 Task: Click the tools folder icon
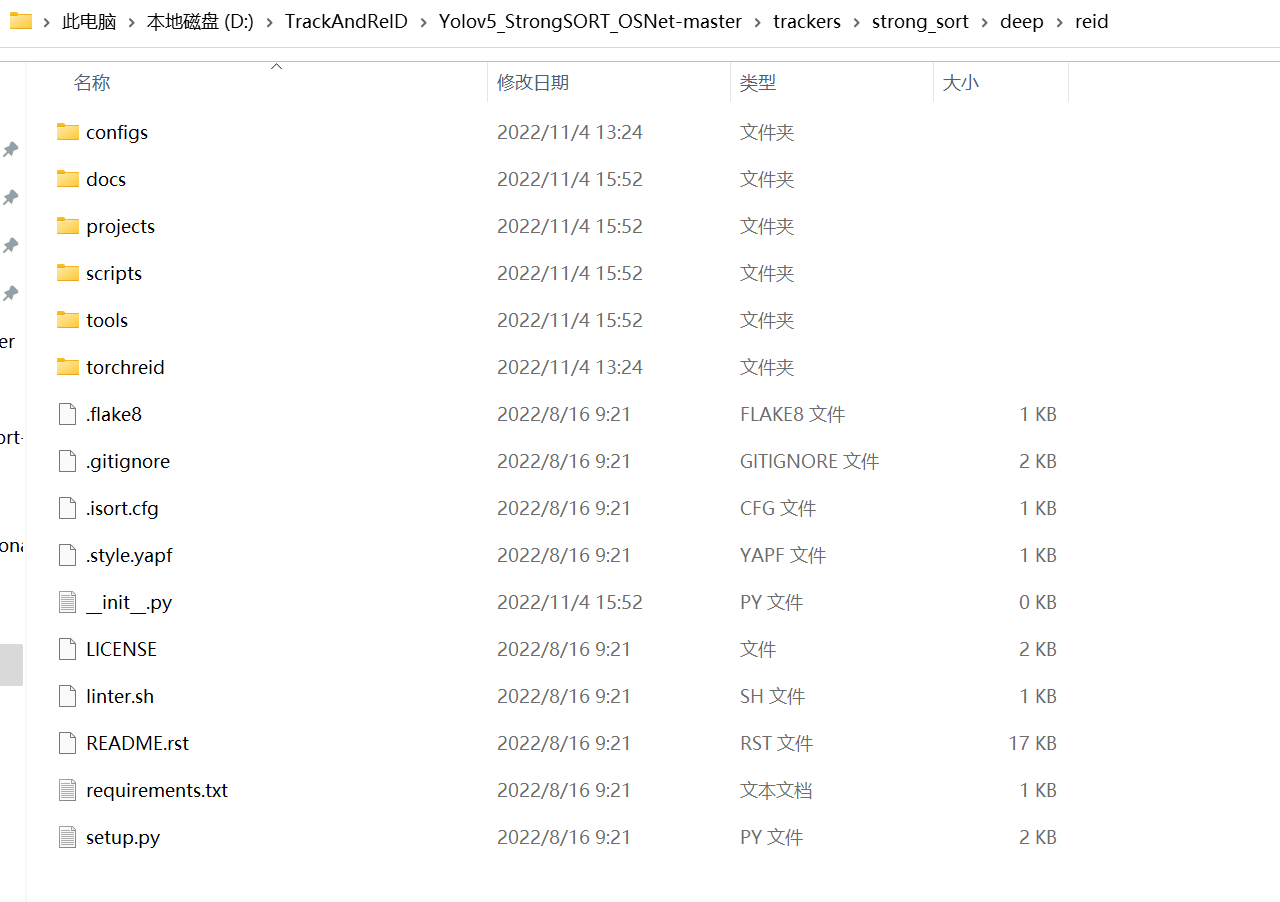point(68,320)
